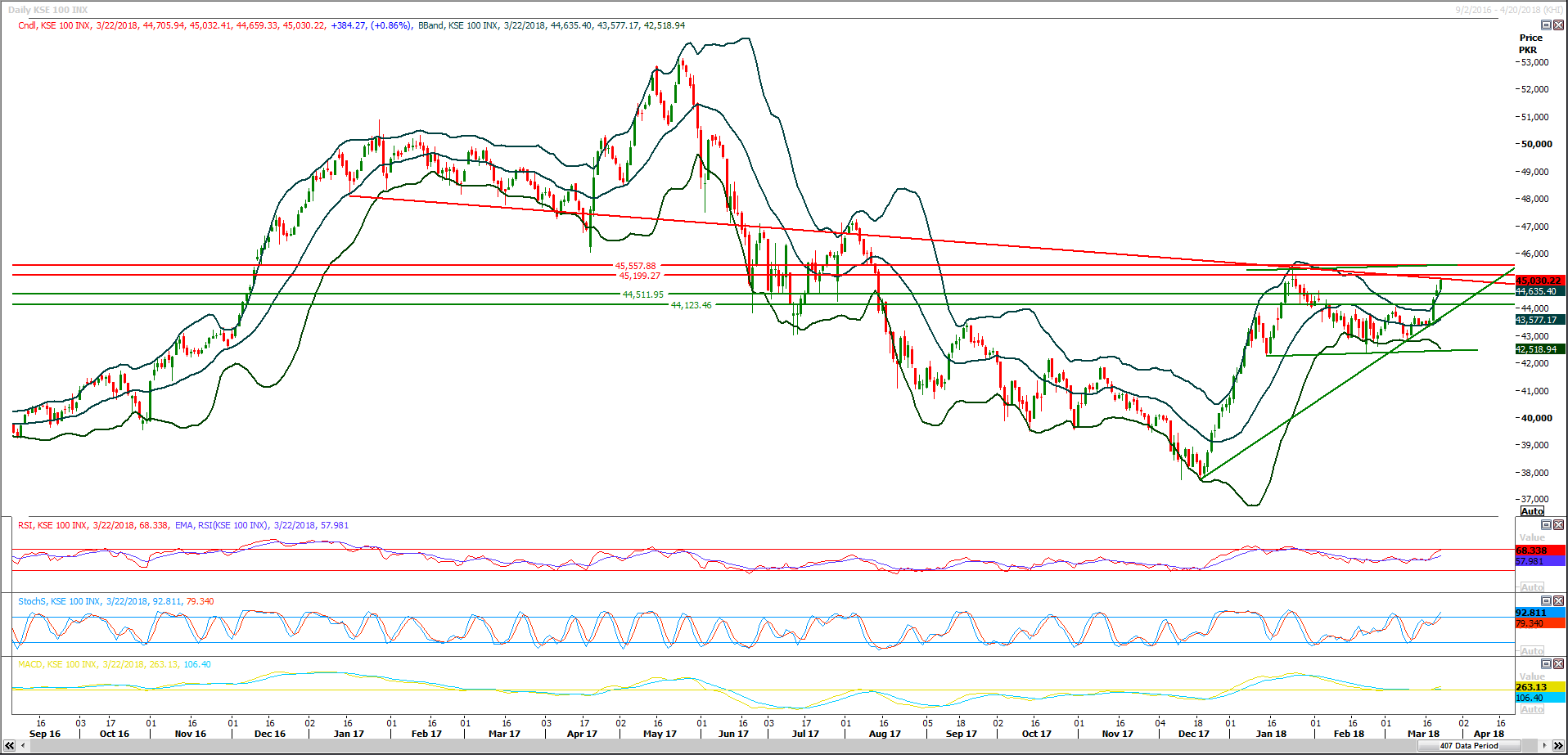Image resolution: width=1568 pixels, height=755 pixels.
Task: Select the 44,511.95 support line label
Action: (x=643, y=294)
